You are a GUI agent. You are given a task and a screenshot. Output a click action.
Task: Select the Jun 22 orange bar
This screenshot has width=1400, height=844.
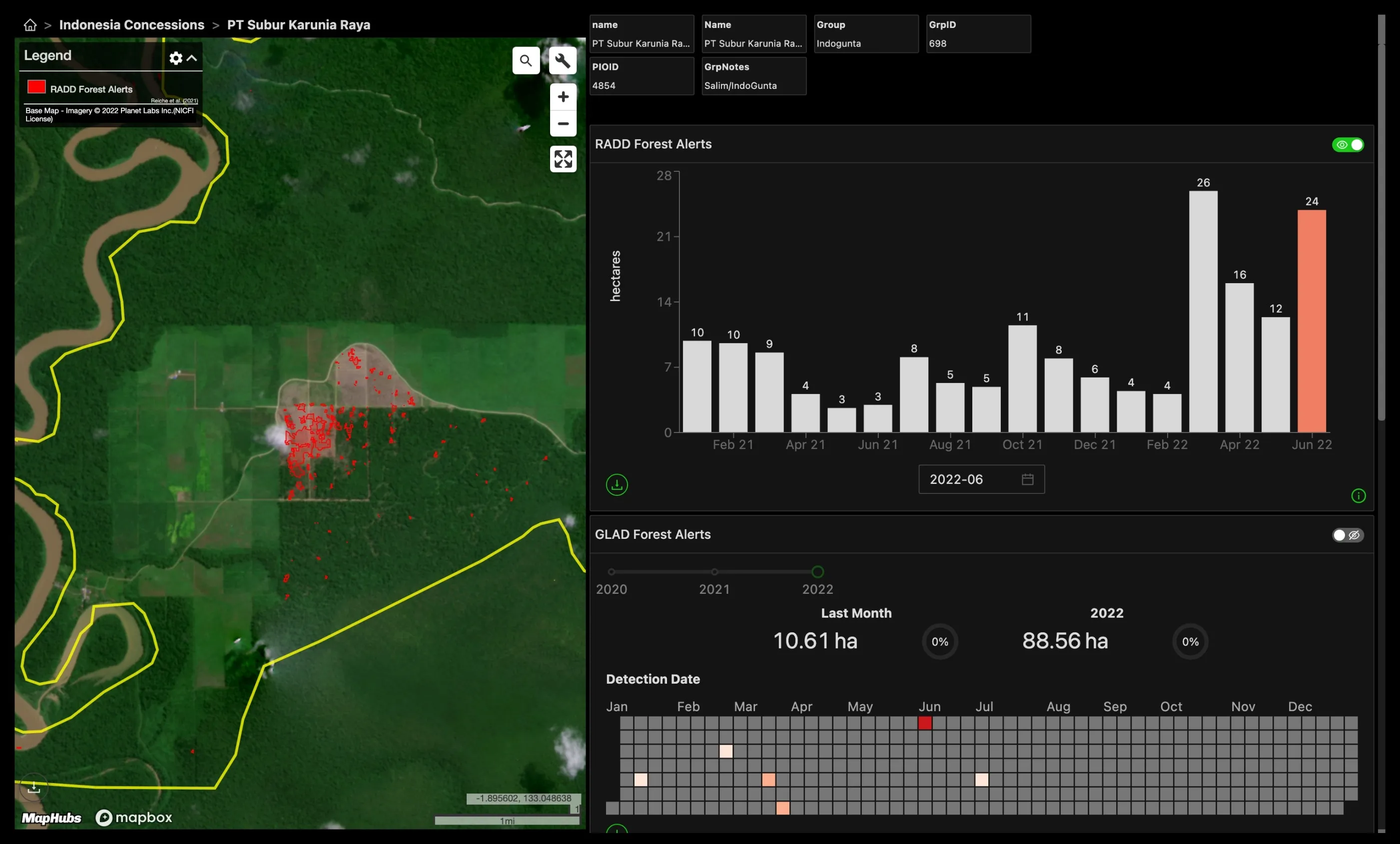(1312, 321)
